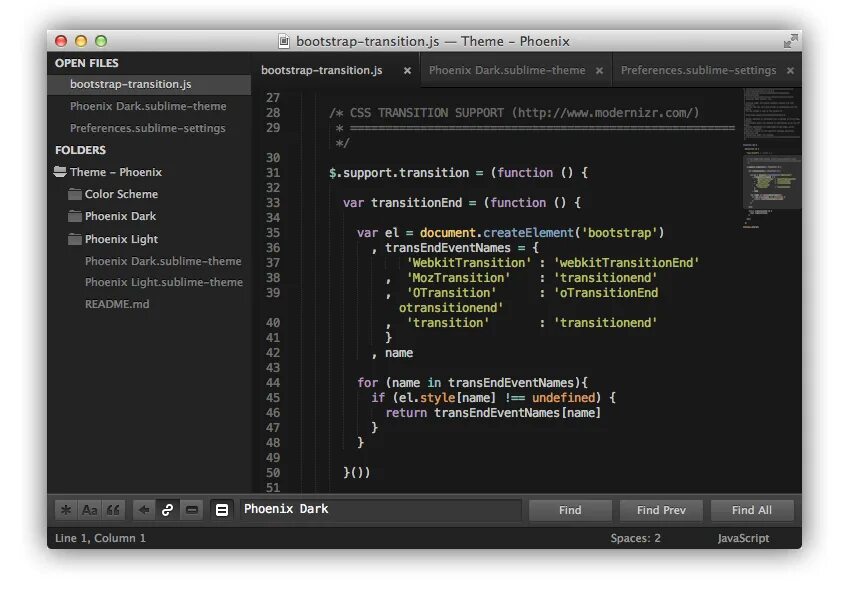Click Line 1, Column 1 status text

(x=100, y=538)
